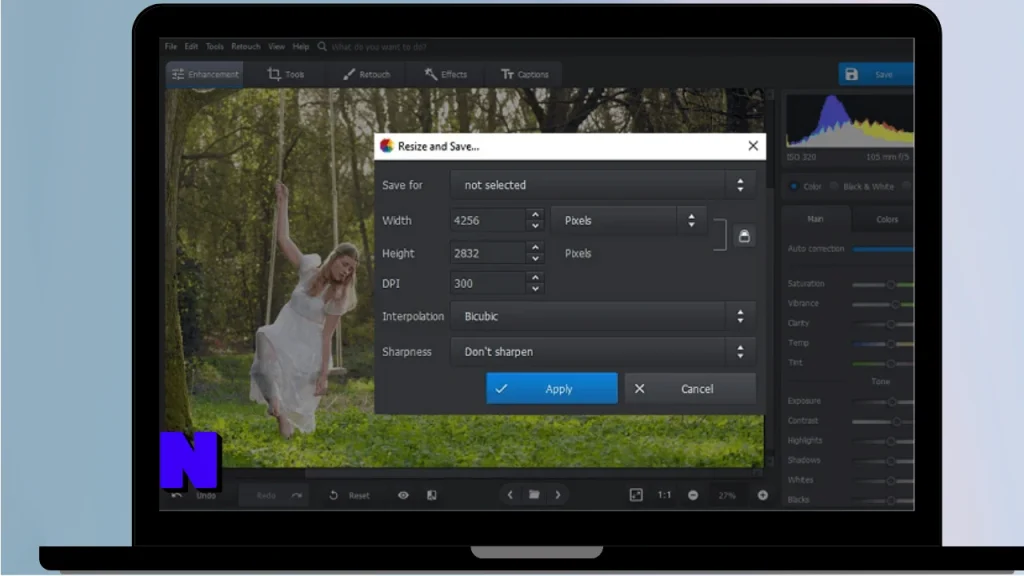This screenshot has width=1024, height=576.
Task: Click the DPI input field
Action: click(x=488, y=283)
